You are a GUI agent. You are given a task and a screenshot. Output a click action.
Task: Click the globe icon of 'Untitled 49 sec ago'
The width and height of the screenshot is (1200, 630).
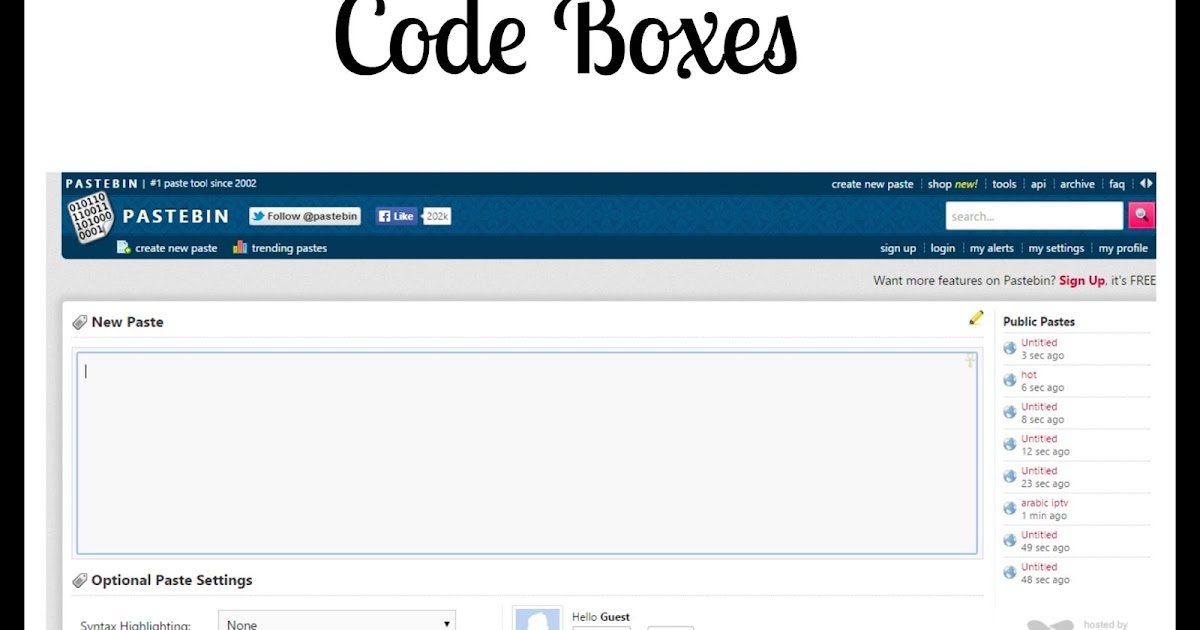click(x=1010, y=540)
